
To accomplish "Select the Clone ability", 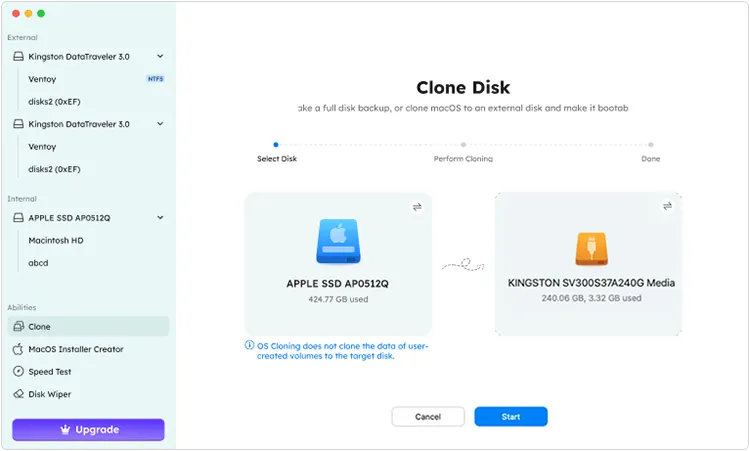I will (x=88, y=326).
